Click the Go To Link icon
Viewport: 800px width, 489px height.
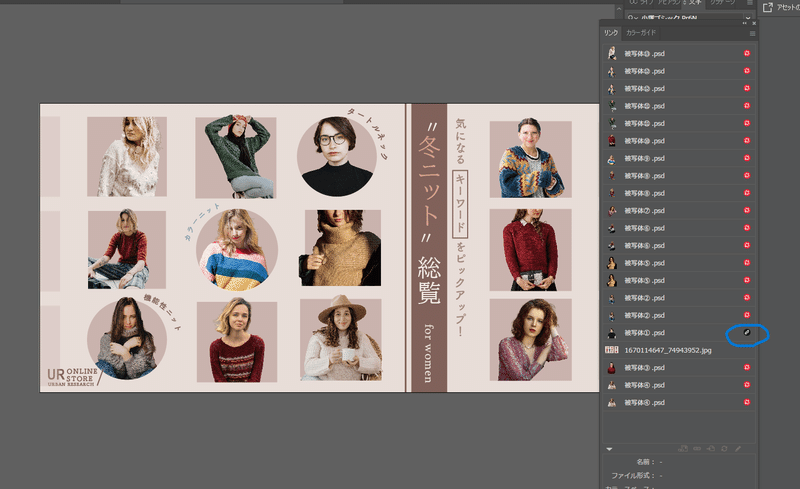[711, 449]
